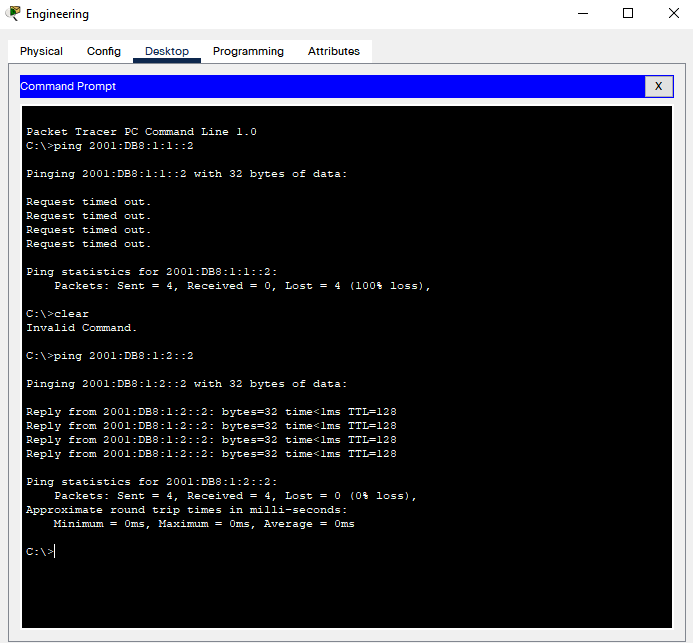Click 'Ping statistics for 2001:DB8:1:2::2:' line
This screenshot has height=643, width=693.
point(152,482)
